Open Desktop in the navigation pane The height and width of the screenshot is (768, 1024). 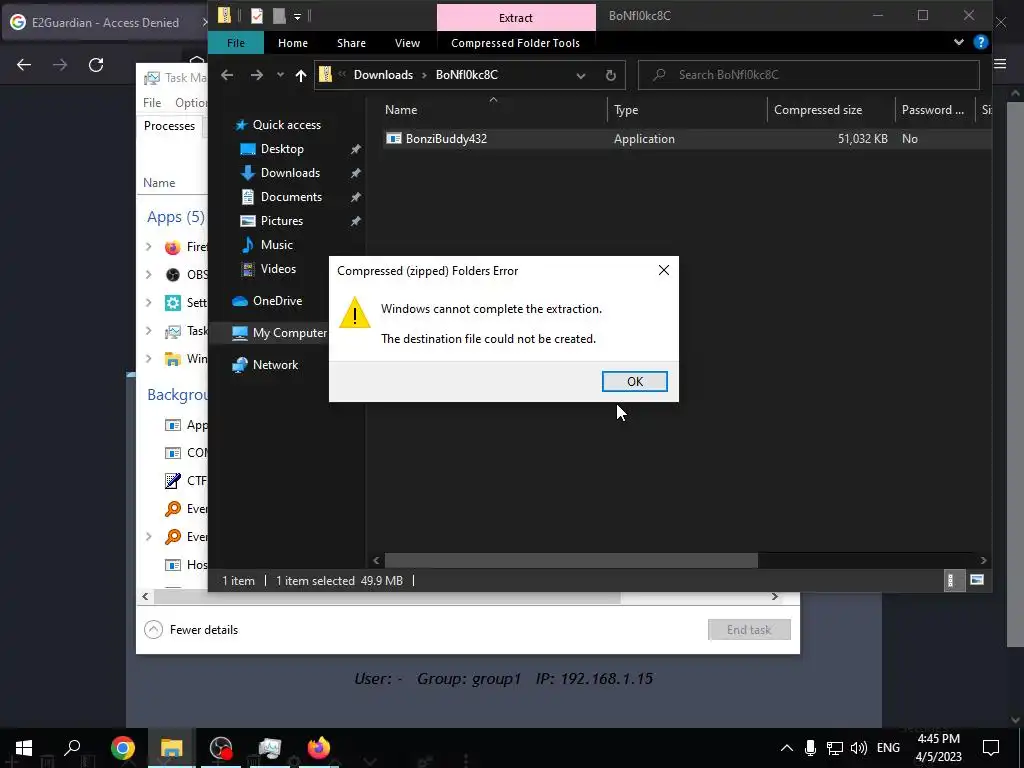pyautogui.click(x=281, y=149)
